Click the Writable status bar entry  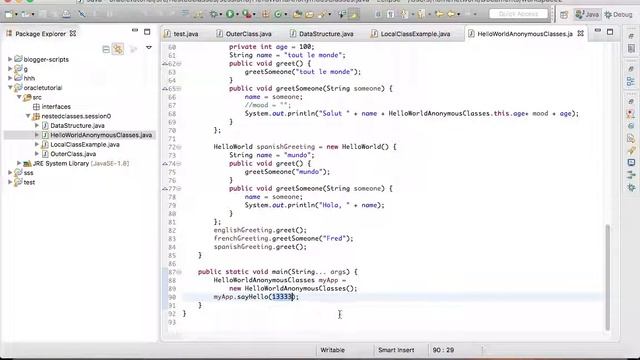click(332, 350)
